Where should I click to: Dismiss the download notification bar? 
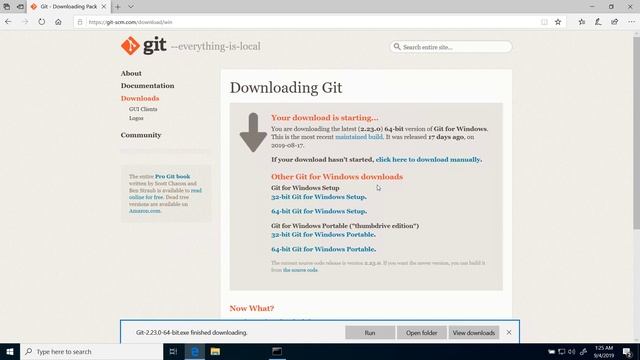tap(509, 333)
